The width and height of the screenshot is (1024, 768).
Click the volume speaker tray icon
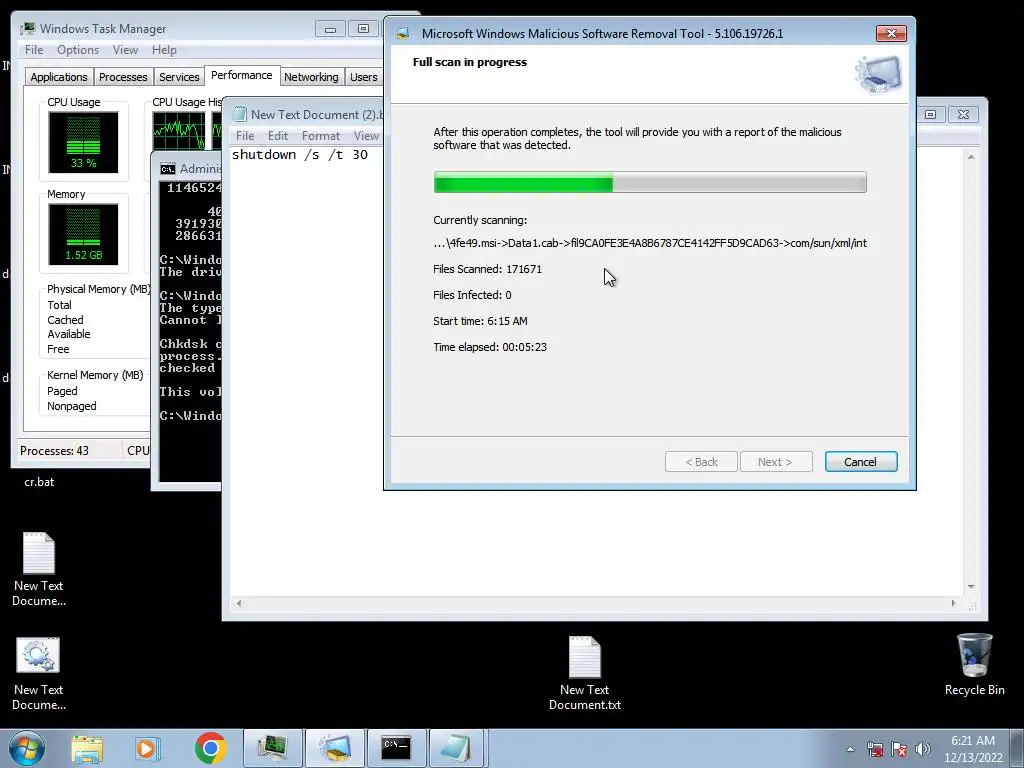[923, 749]
